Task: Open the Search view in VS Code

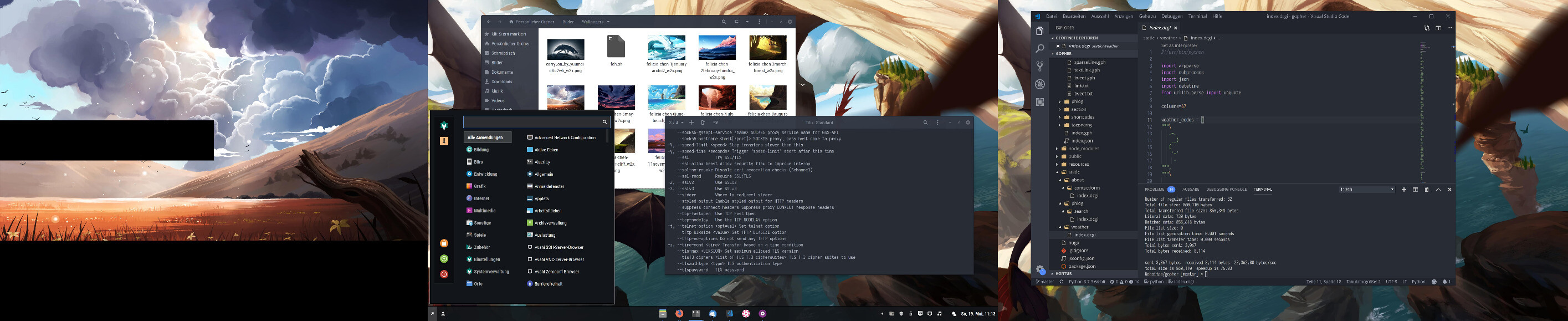Action: (x=1039, y=48)
